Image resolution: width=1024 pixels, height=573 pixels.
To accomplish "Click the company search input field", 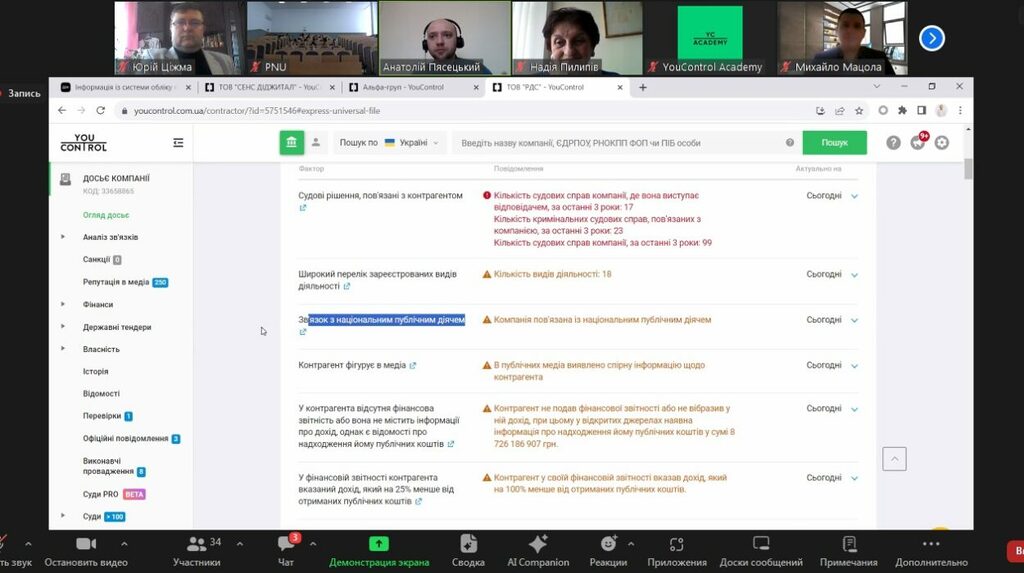I will pos(620,143).
